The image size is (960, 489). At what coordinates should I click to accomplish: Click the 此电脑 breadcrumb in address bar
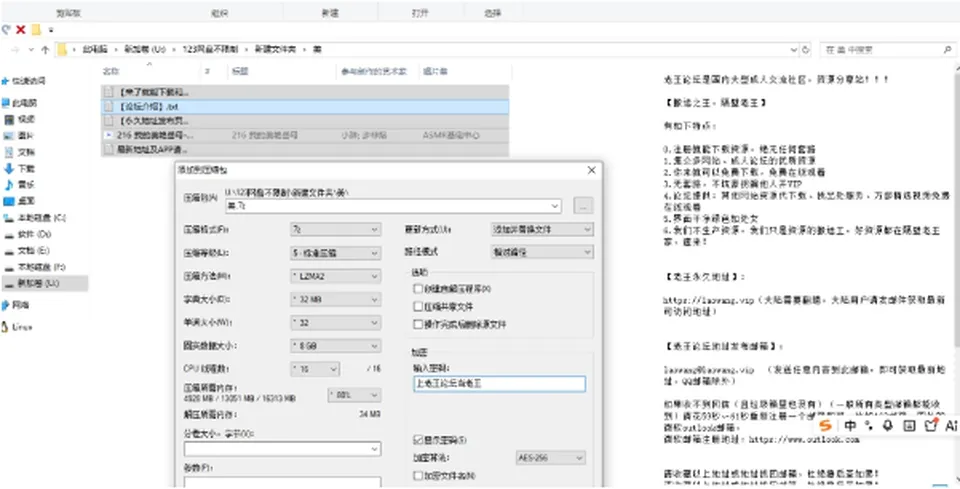(95, 50)
